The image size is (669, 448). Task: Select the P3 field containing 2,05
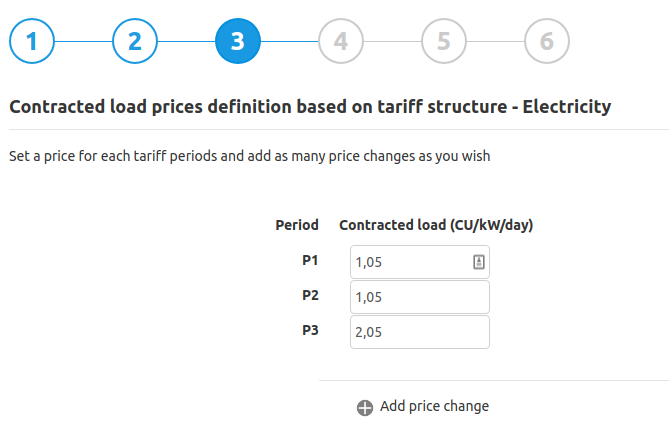tap(420, 332)
